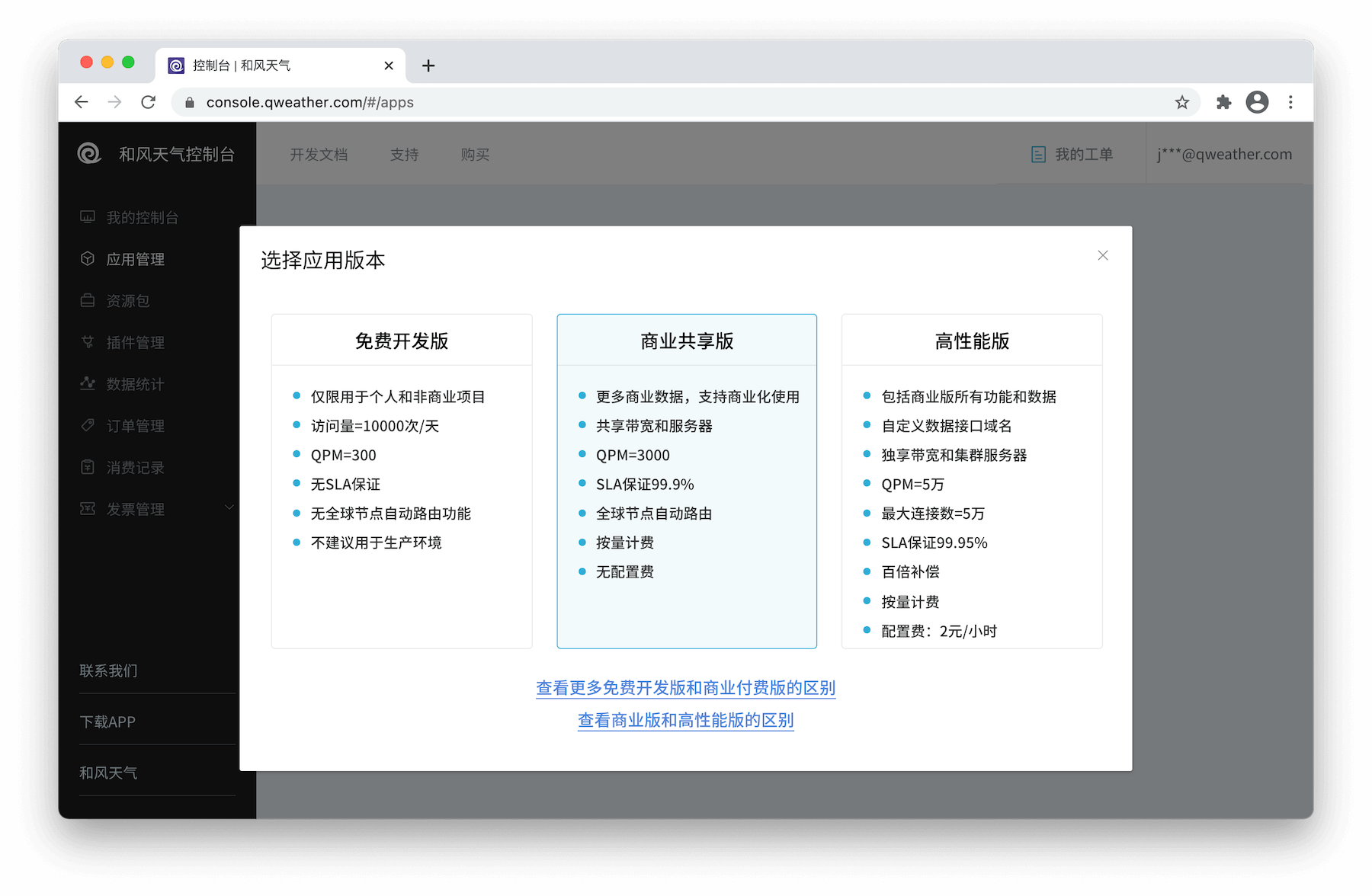Click text 全球节点自动路由 in 商业共享版
This screenshot has width=1372, height=896.
[x=654, y=514]
